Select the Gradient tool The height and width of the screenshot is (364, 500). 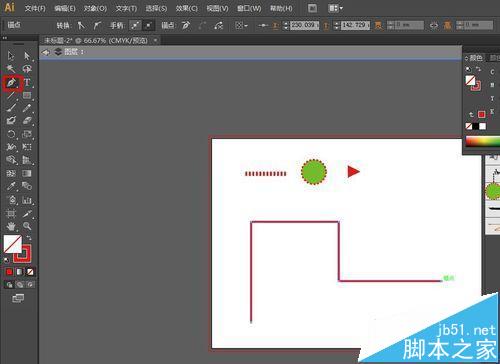tap(27, 173)
